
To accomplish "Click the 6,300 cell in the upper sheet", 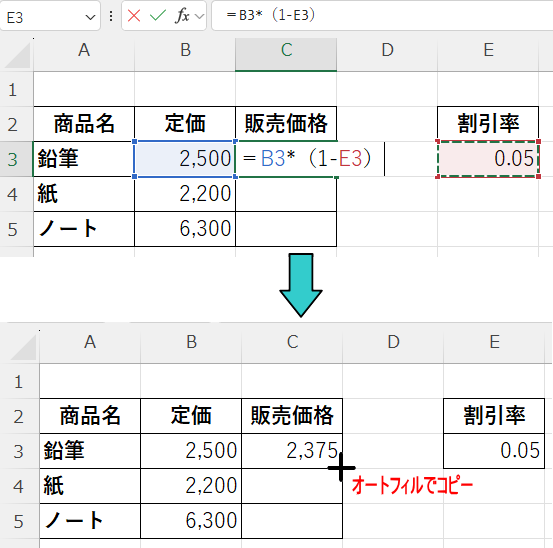I will (x=185, y=229).
